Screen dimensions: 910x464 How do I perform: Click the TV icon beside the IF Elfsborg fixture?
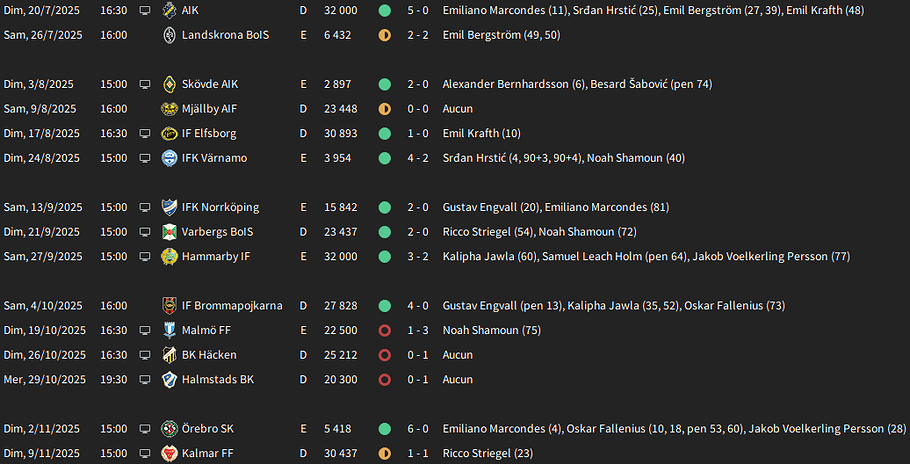coord(145,133)
